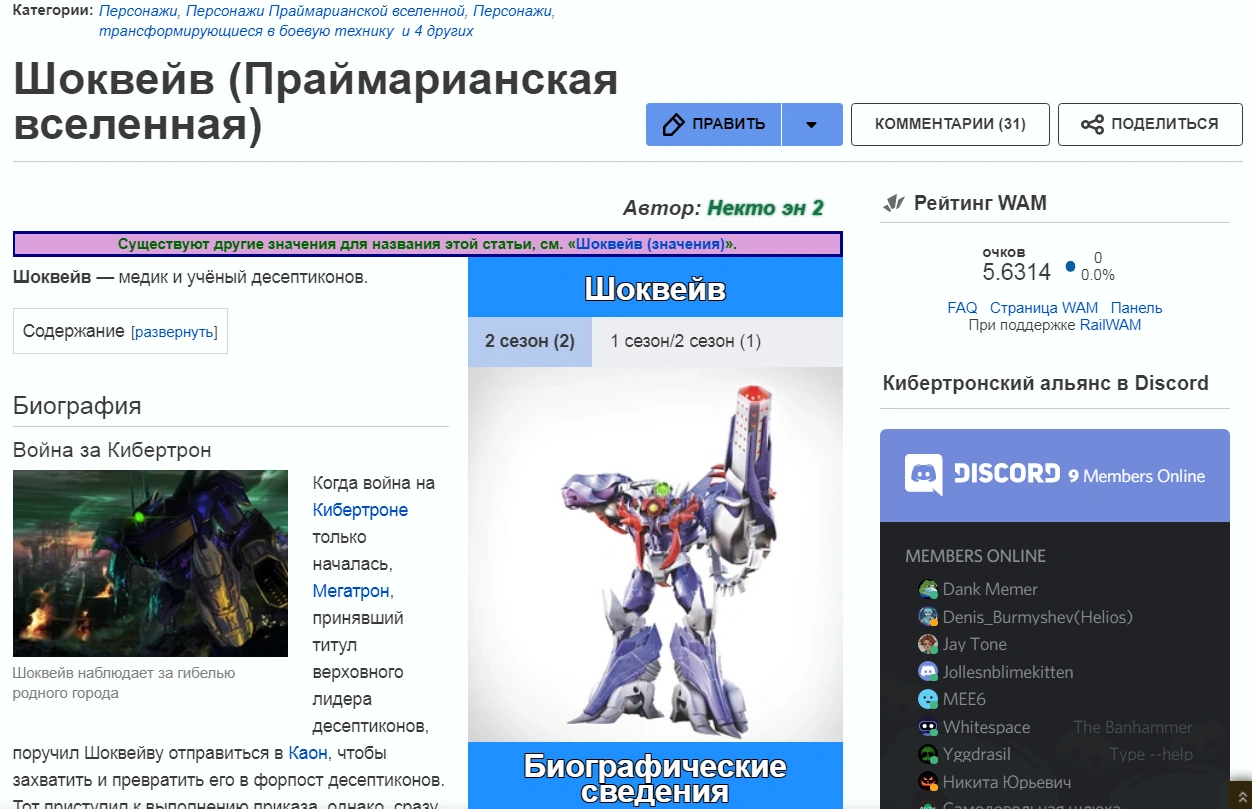Click the WAM rating logo icon
The width and height of the screenshot is (1252, 809).
894,204
